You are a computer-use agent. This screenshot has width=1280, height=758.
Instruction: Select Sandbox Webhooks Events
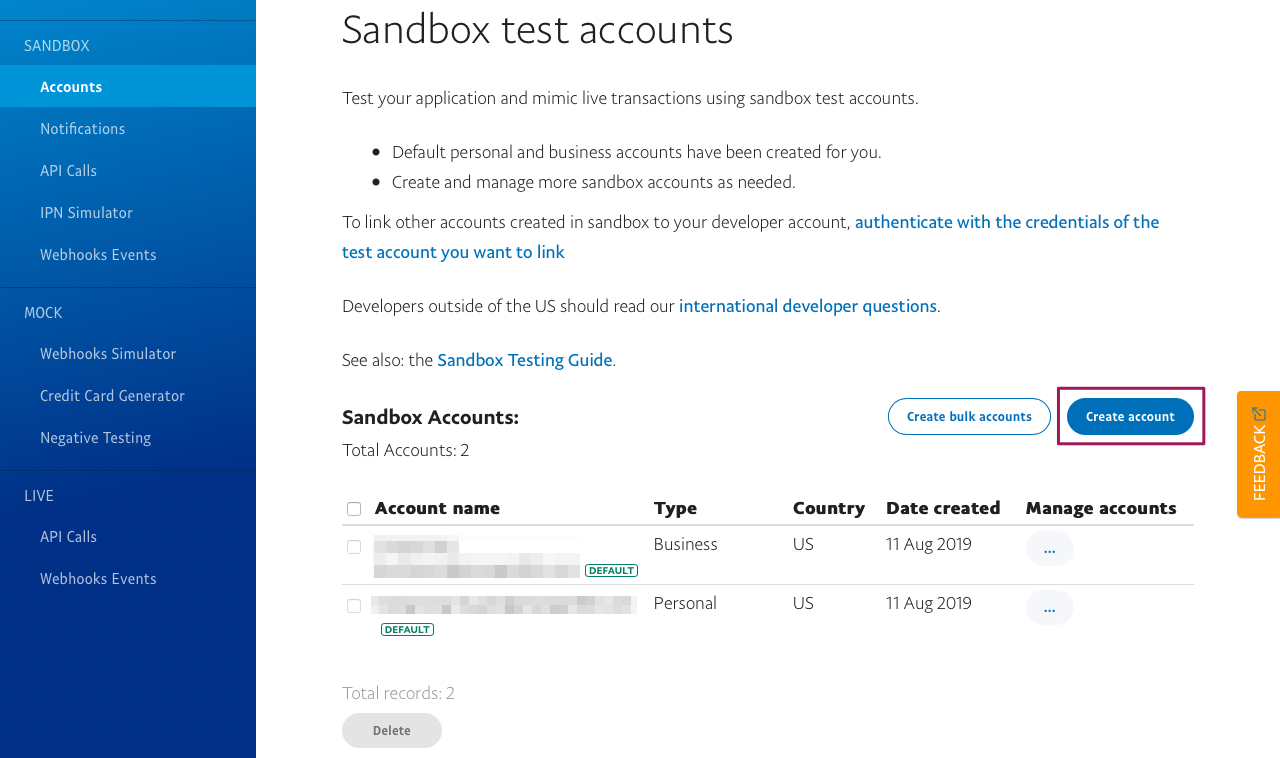(98, 255)
